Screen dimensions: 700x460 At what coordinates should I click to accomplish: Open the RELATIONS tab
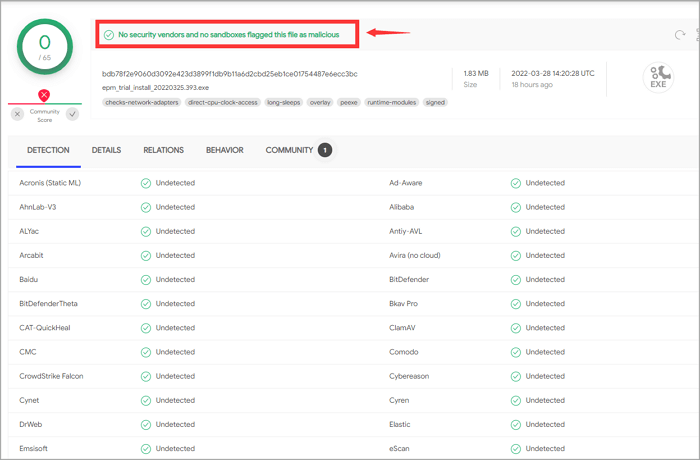point(163,150)
